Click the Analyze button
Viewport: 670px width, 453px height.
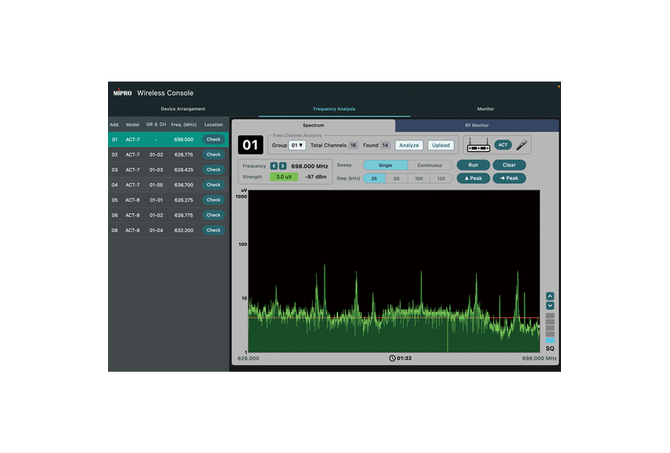pyautogui.click(x=408, y=145)
